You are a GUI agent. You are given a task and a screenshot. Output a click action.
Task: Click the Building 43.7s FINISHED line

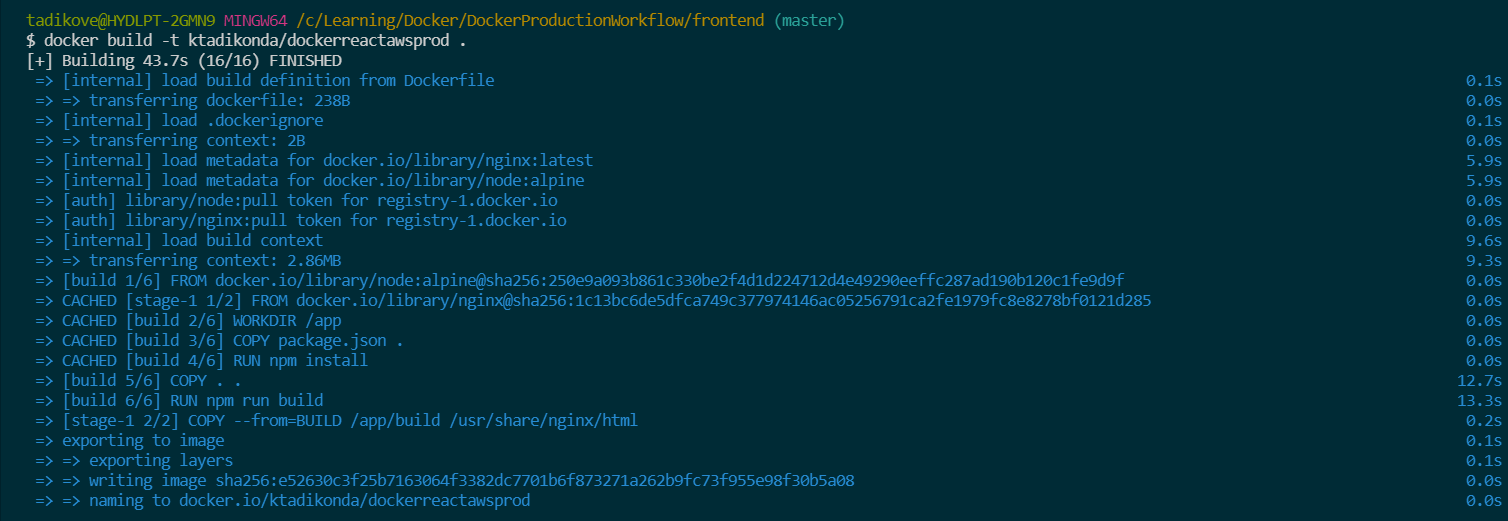(x=184, y=61)
